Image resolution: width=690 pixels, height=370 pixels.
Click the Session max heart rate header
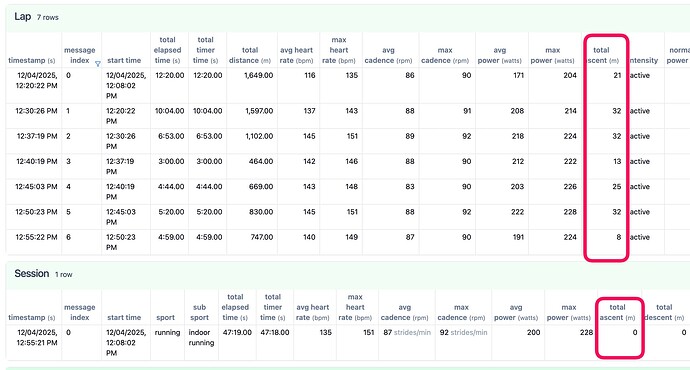pyautogui.click(x=355, y=307)
